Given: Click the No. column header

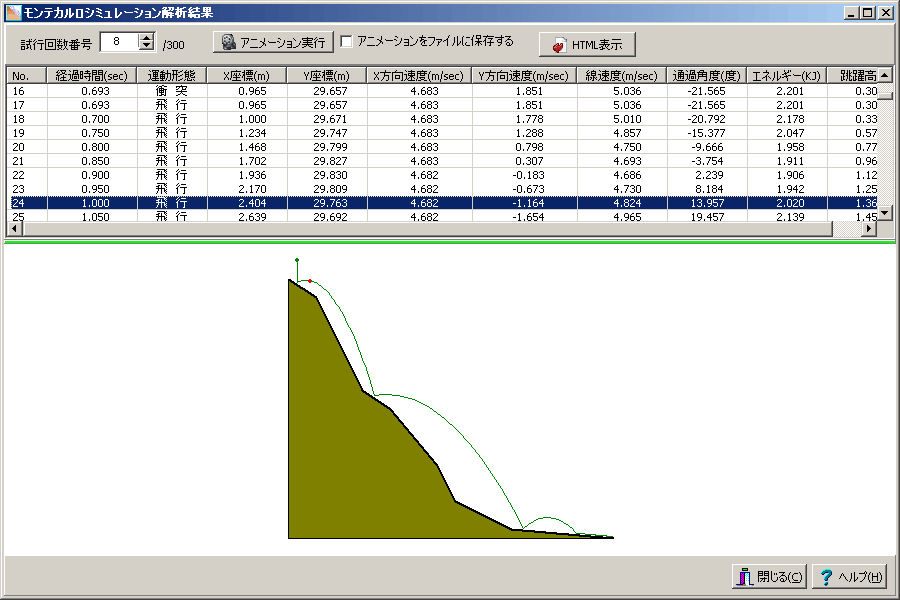Looking at the screenshot, I should point(26,76).
